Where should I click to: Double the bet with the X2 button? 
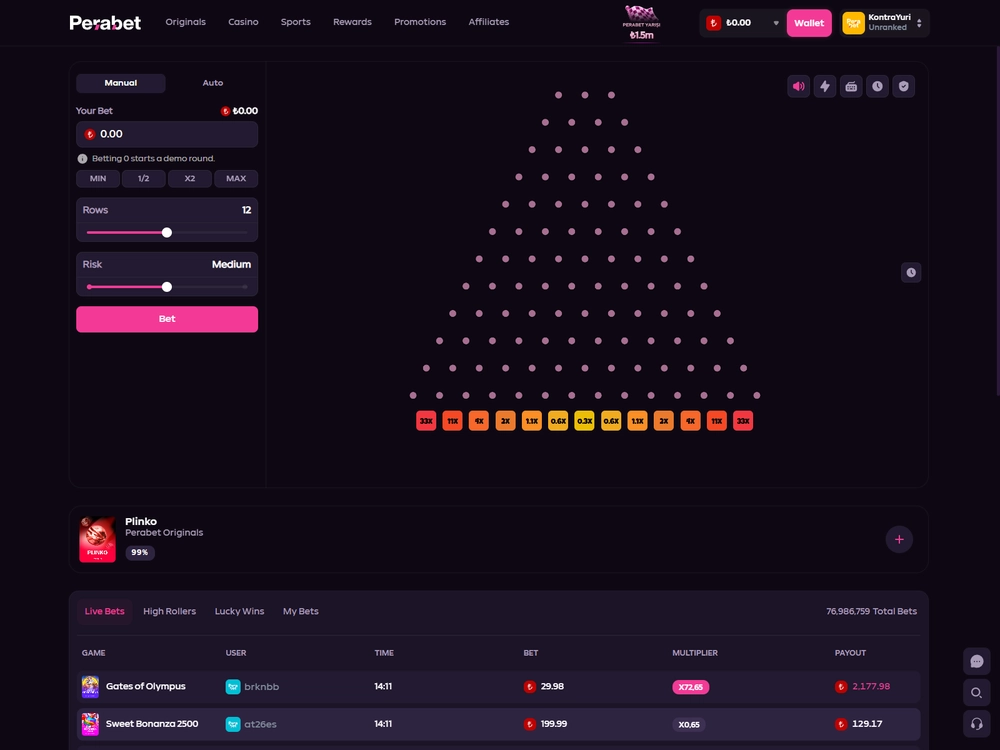[x=190, y=179]
